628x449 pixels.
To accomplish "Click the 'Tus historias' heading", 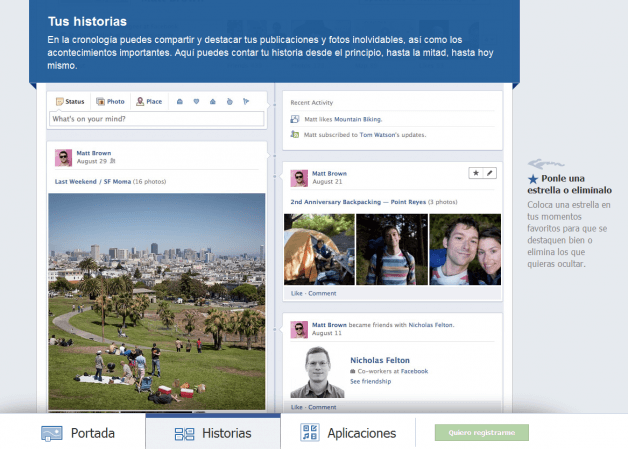I will pos(87,21).
